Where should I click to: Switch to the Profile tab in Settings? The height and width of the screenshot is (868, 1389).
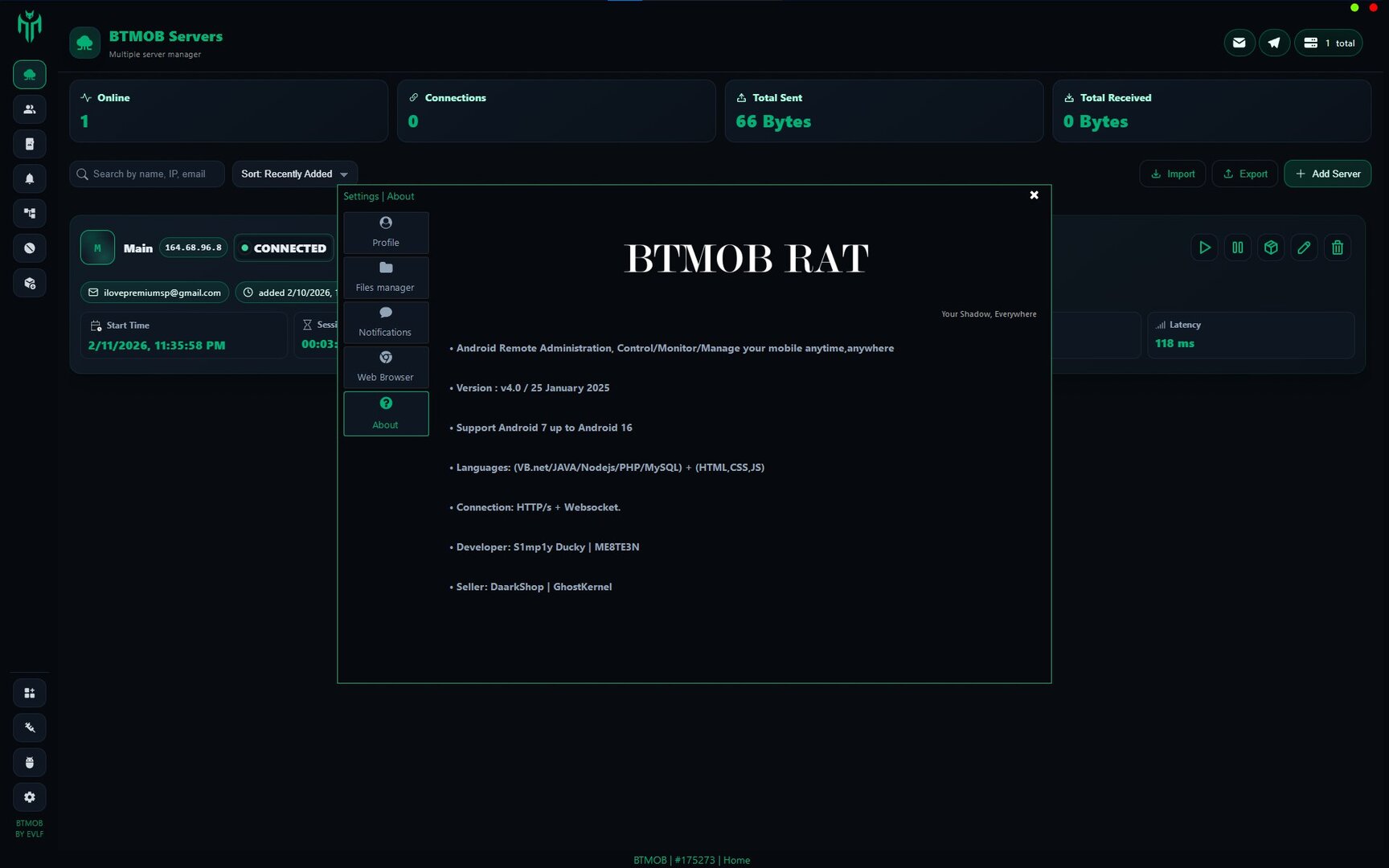[386, 232]
